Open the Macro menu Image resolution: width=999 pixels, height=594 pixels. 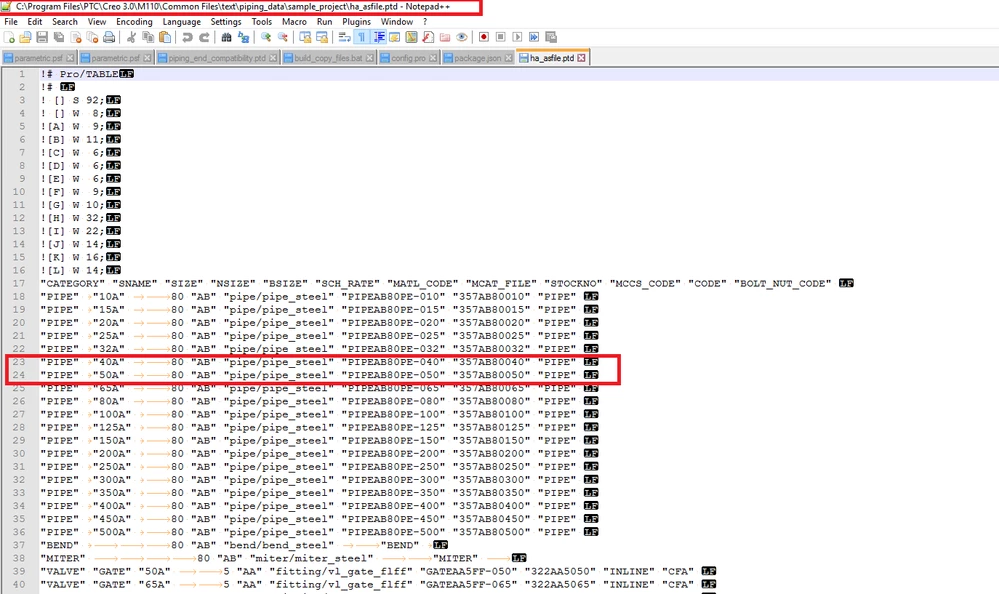pos(294,22)
